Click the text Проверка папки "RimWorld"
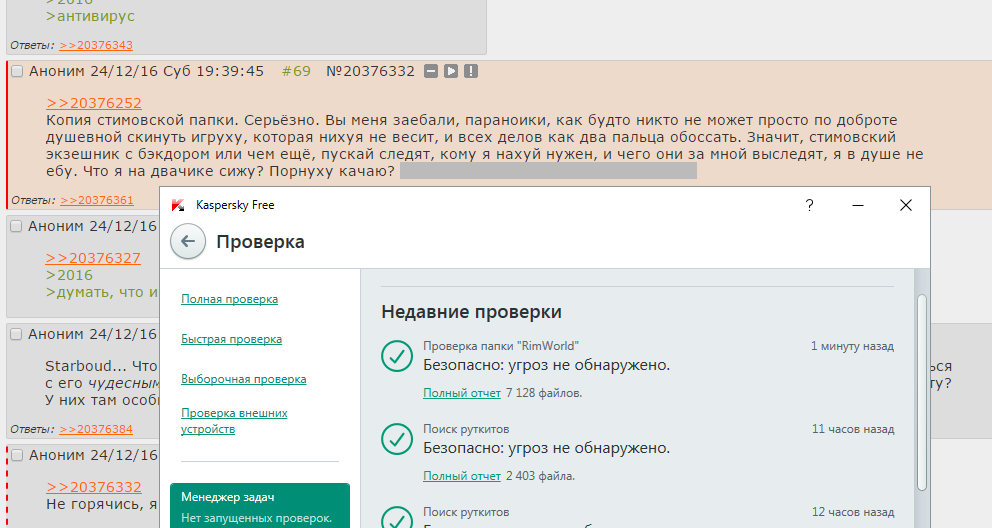Image resolution: width=992 pixels, height=528 pixels. (500, 346)
